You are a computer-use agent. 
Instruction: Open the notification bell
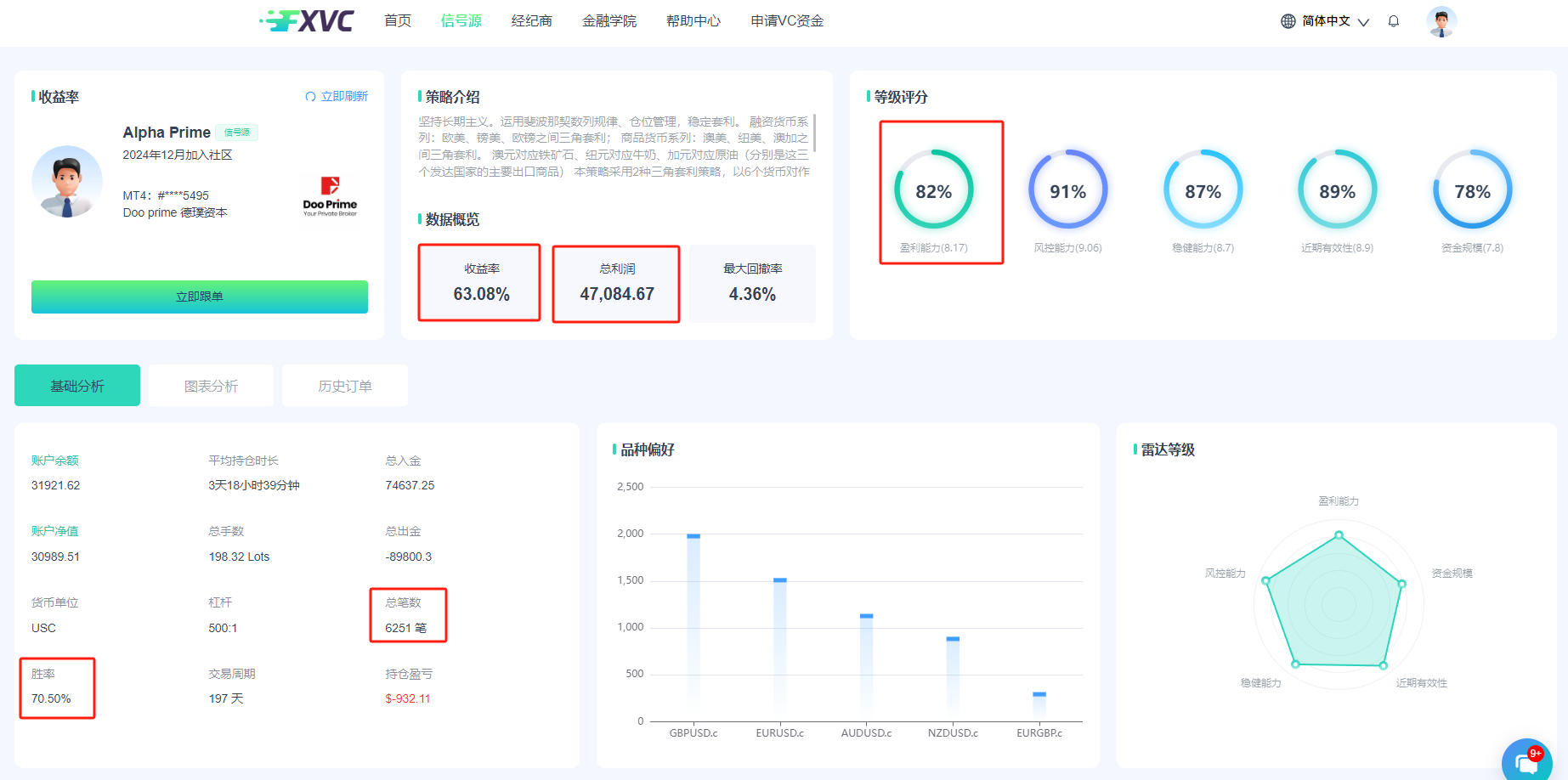pos(1394,21)
